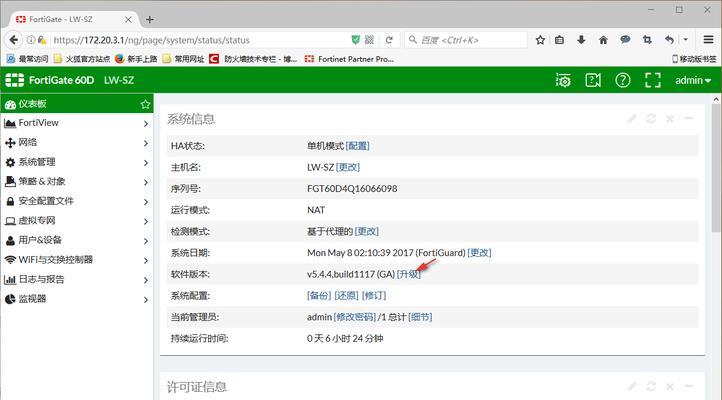Click the undo arrow toolbar icon

(669, 40)
